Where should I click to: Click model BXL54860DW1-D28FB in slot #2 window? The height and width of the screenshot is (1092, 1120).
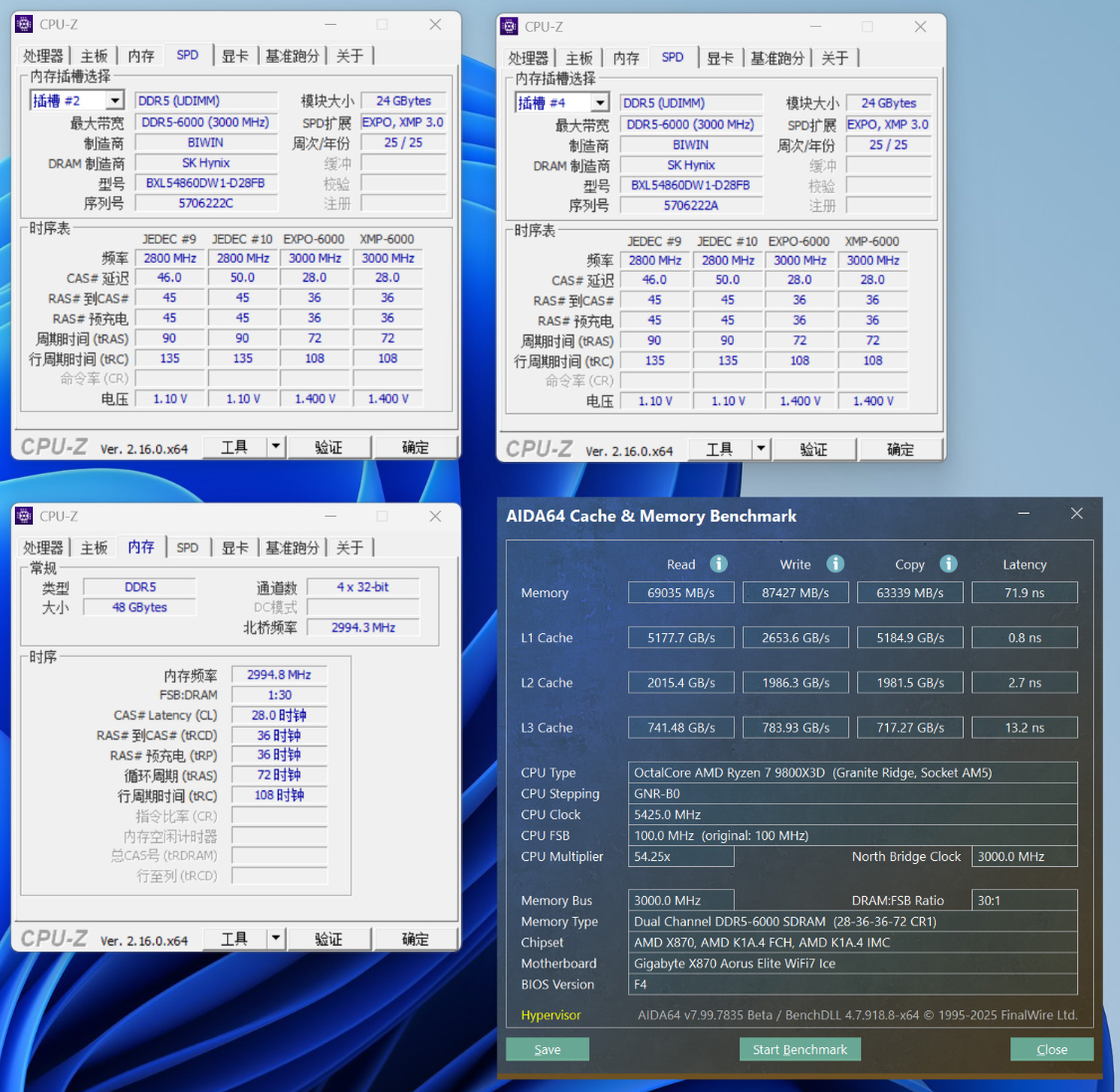pos(206,183)
